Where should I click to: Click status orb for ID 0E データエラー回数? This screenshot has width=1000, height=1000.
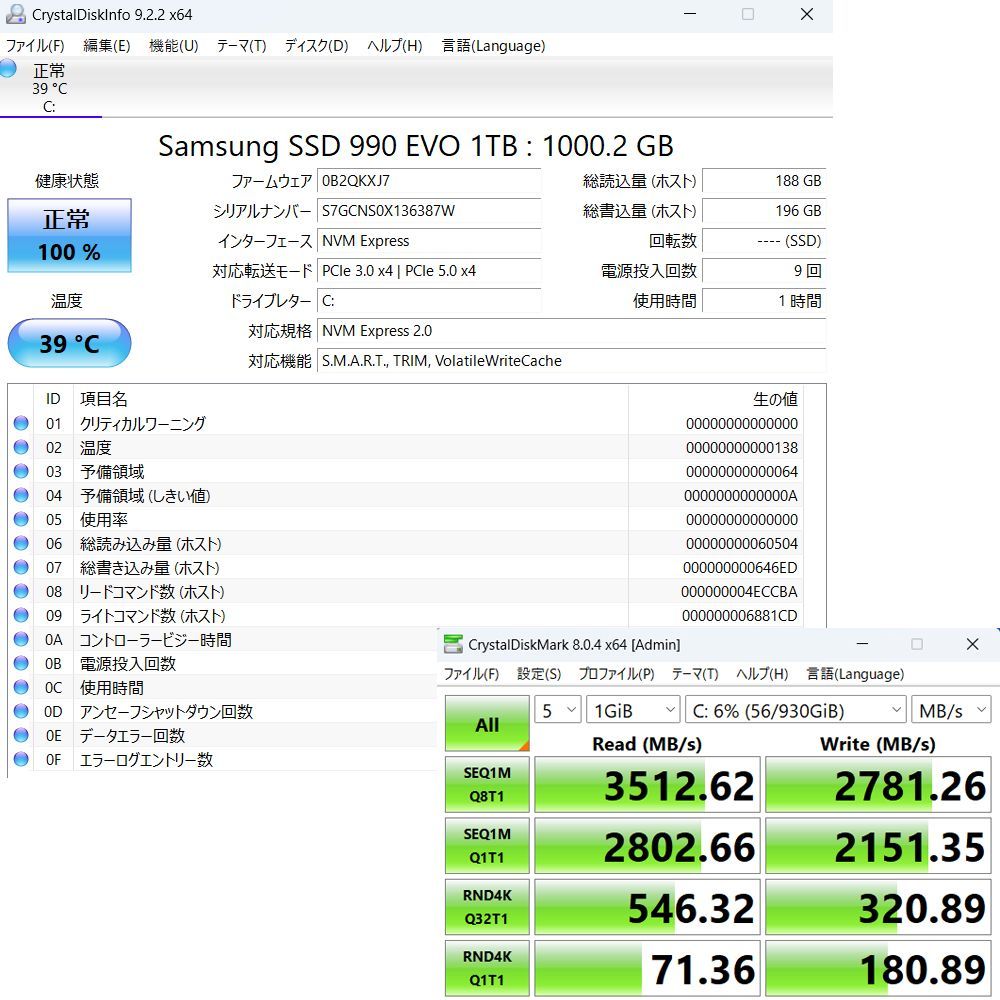pyautogui.click(x=21, y=735)
